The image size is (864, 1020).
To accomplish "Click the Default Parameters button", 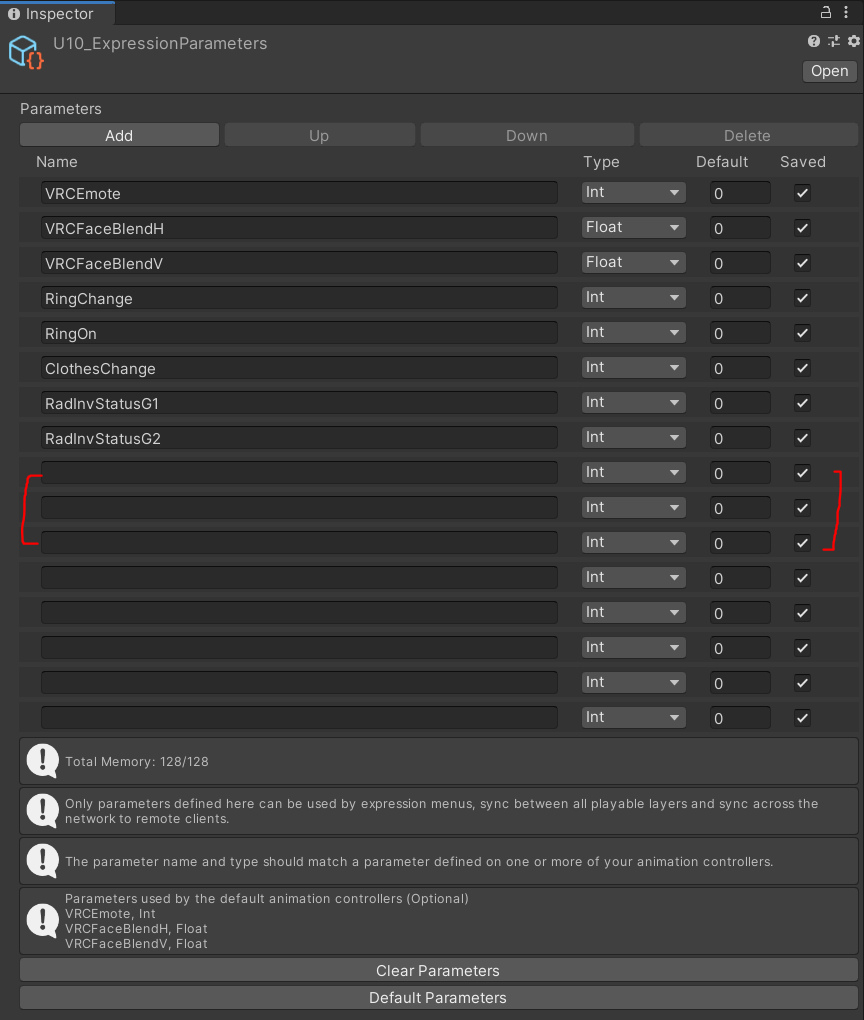I will 439,997.
